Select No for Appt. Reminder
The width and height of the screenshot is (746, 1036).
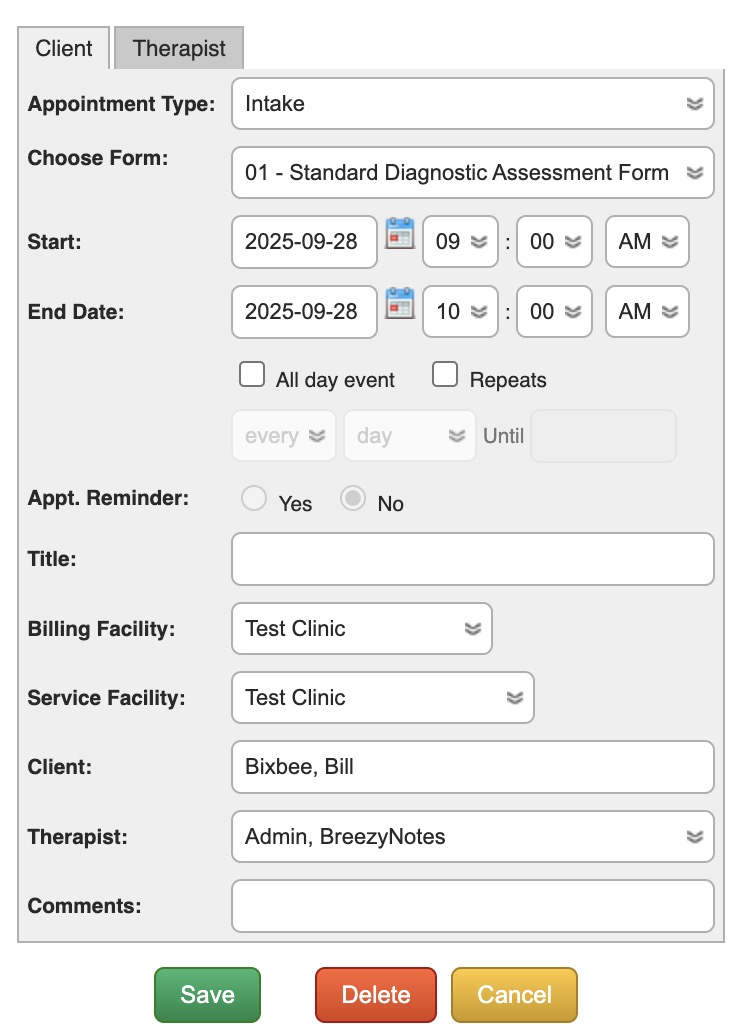353,499
